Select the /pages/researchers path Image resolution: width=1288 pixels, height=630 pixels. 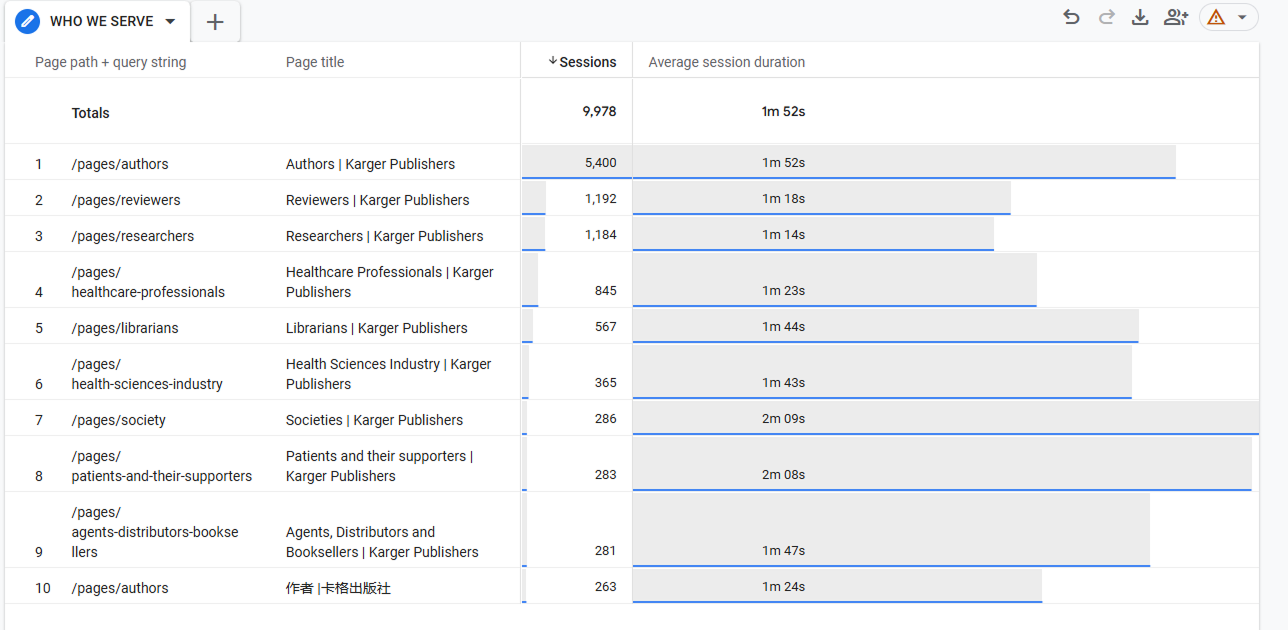coord(133,236)
